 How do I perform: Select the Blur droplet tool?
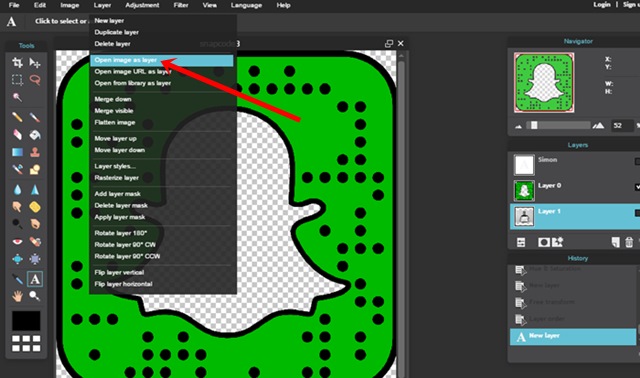17,189
